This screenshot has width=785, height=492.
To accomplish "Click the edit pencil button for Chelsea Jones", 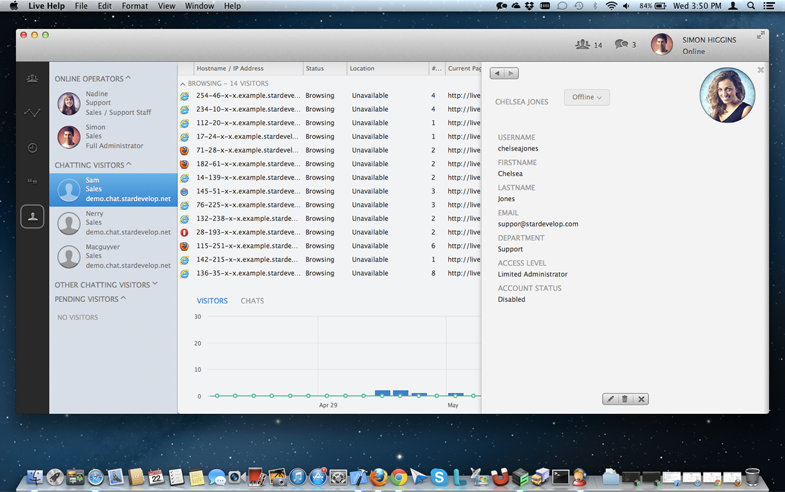I will point(610,399).
